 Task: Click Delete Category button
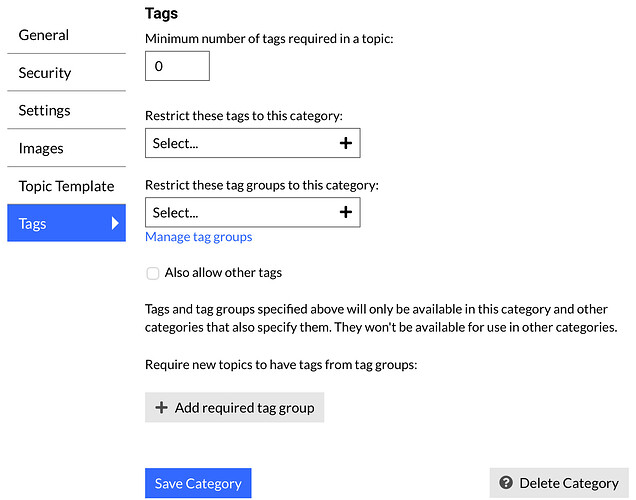559,483
